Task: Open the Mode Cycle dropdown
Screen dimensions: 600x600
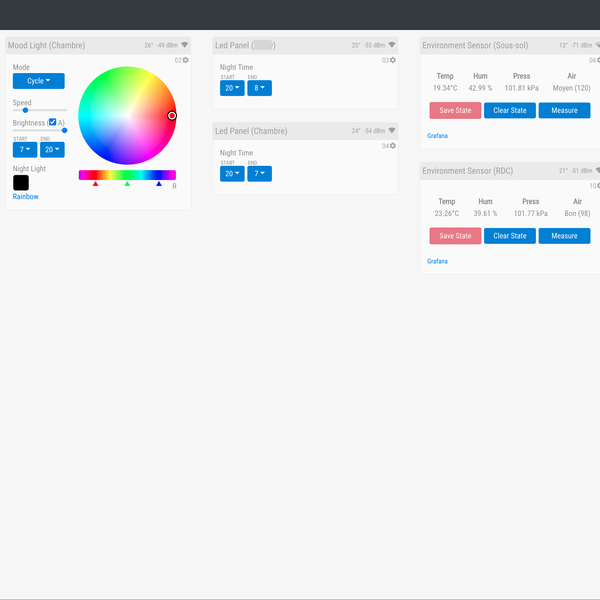Action: 38,81
